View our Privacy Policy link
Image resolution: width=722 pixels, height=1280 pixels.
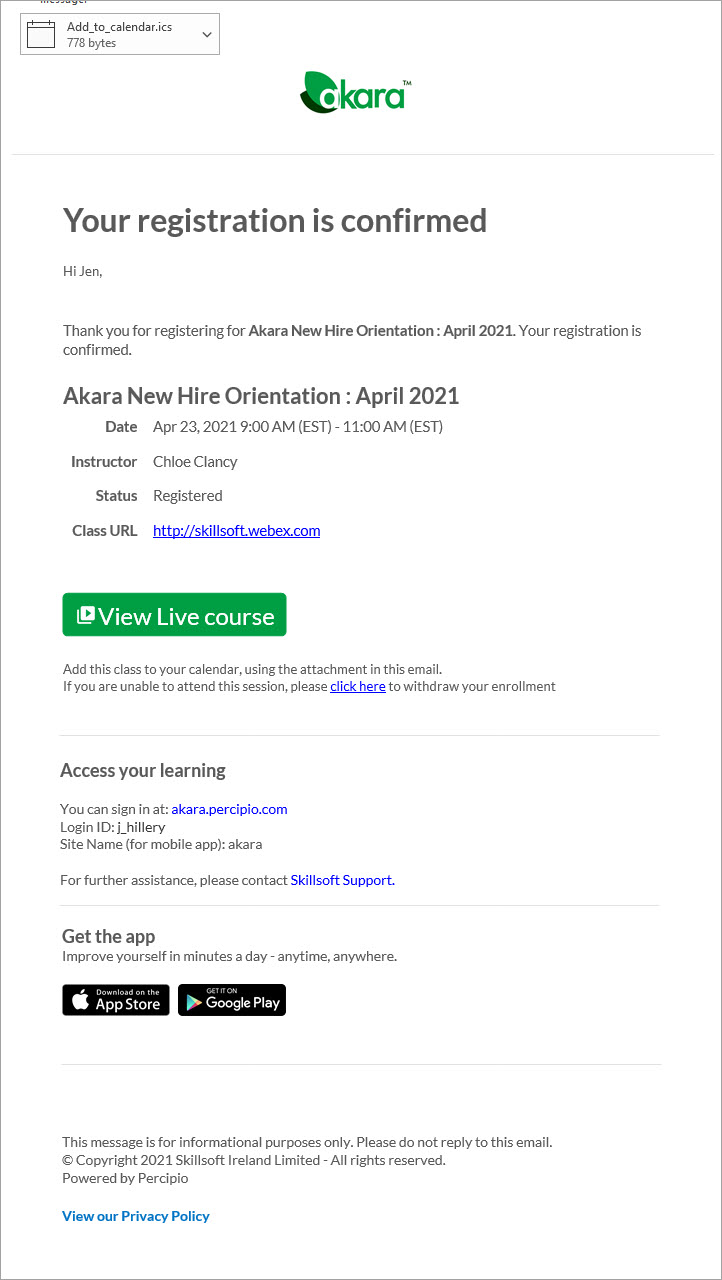pyautogui.click(x=136, y=1216)
